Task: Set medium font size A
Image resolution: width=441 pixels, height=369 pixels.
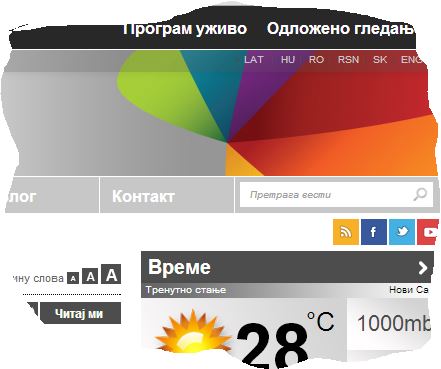Action: point(90,276)
